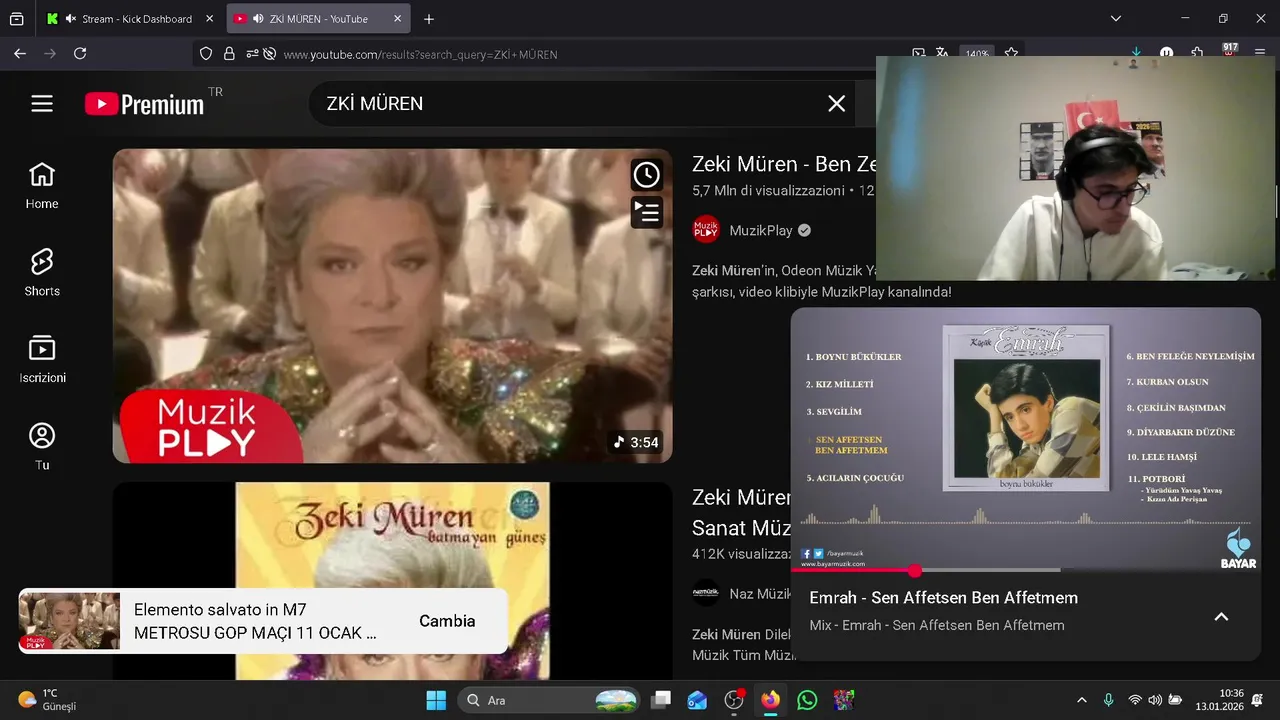Open the YouTube guide hamburger menu

pos(42,104)
